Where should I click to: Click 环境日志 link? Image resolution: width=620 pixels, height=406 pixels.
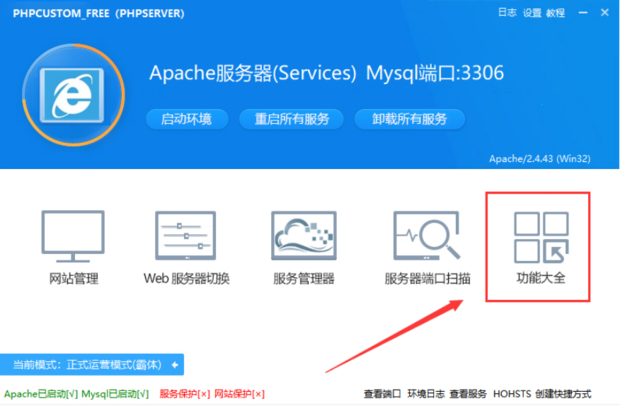(426, 394)
